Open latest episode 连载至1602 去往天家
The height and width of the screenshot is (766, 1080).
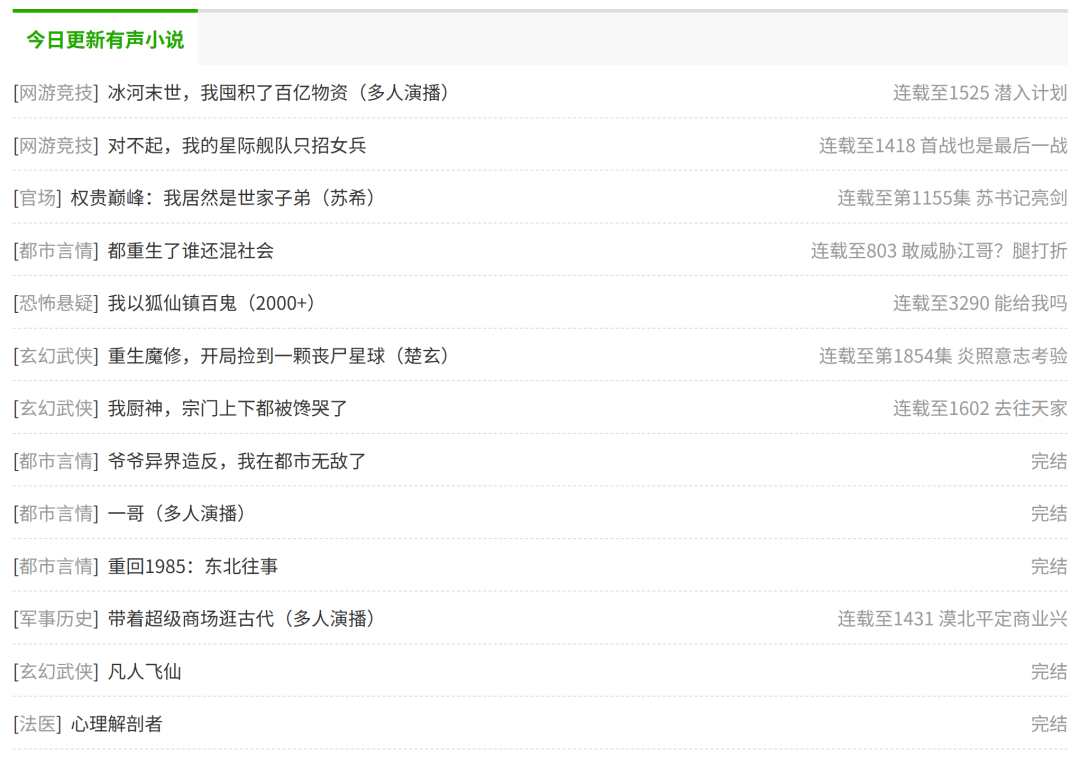pyautogui.click(x=979, y=409)
